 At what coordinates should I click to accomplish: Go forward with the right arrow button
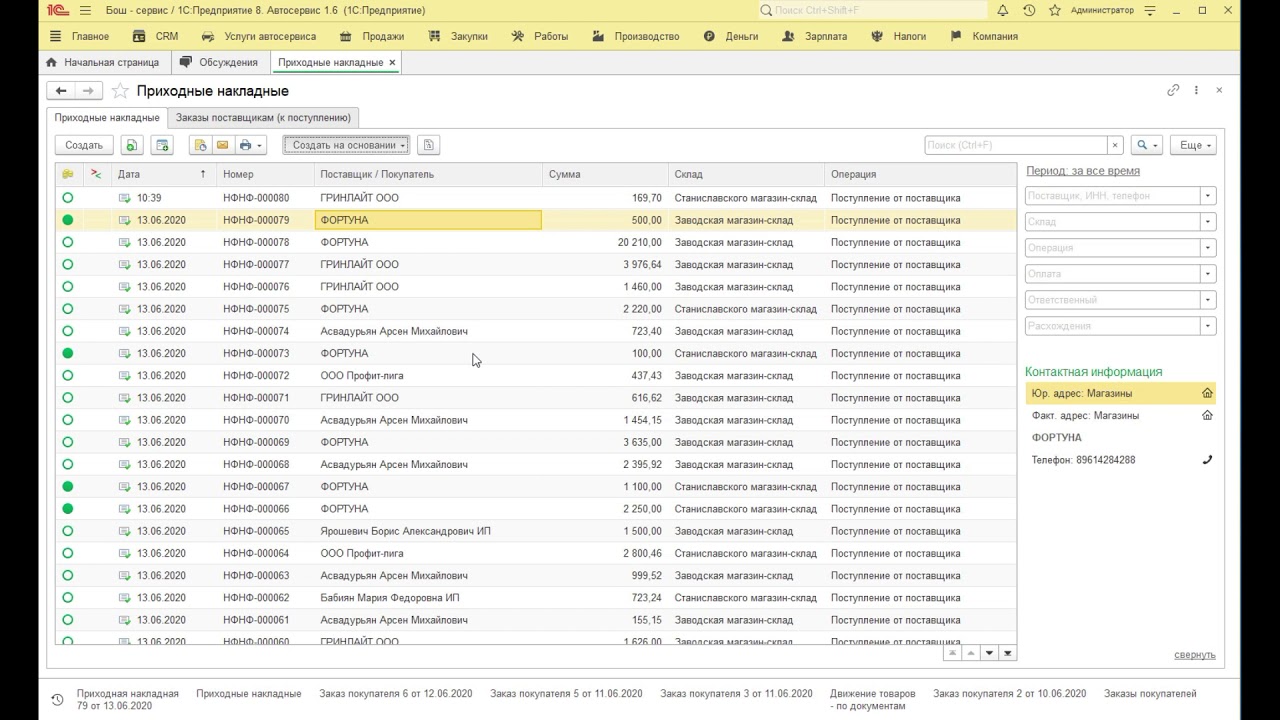[x=88, y=91]
